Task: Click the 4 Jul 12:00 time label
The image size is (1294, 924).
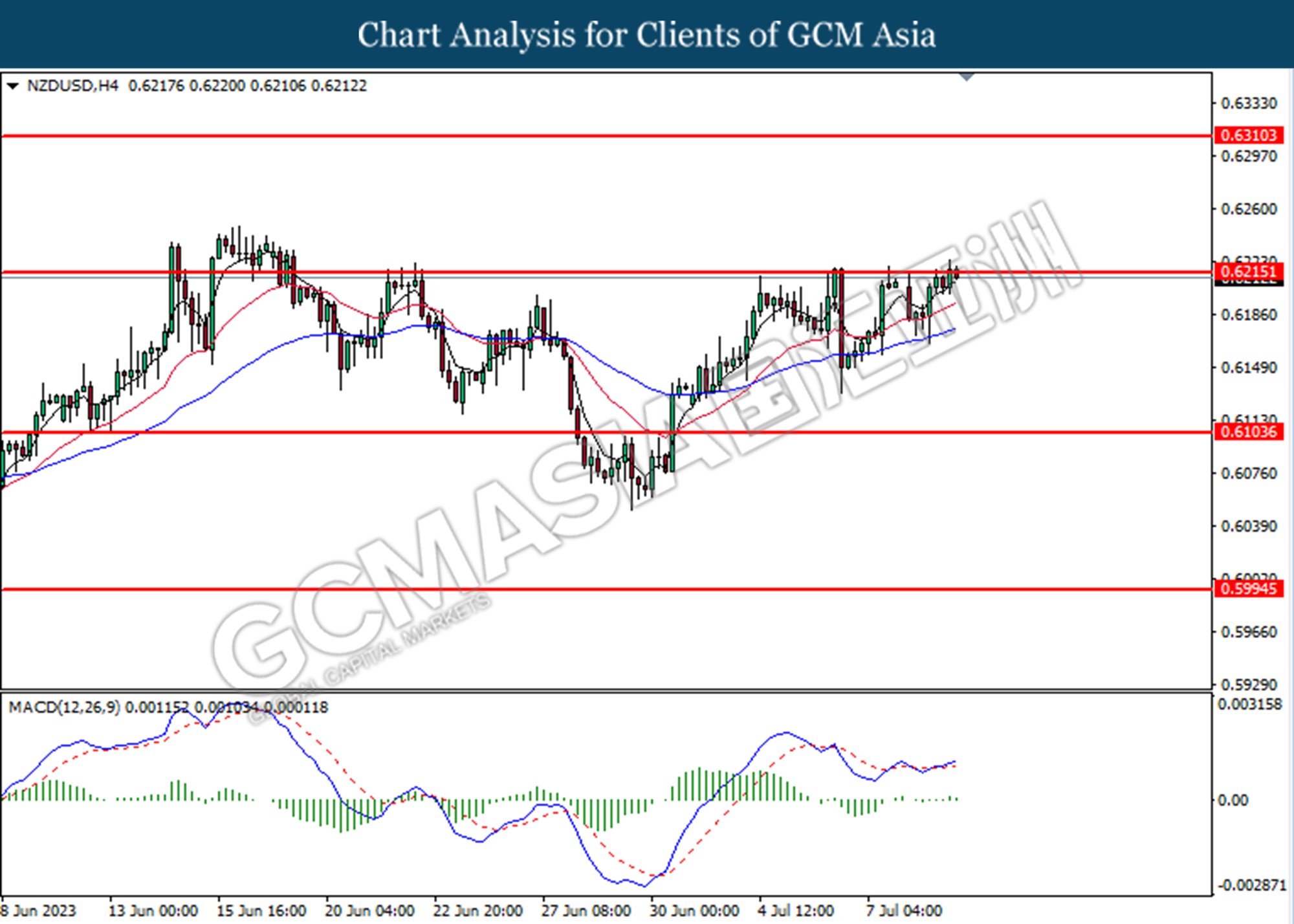Action: click(x=796, y=911)
